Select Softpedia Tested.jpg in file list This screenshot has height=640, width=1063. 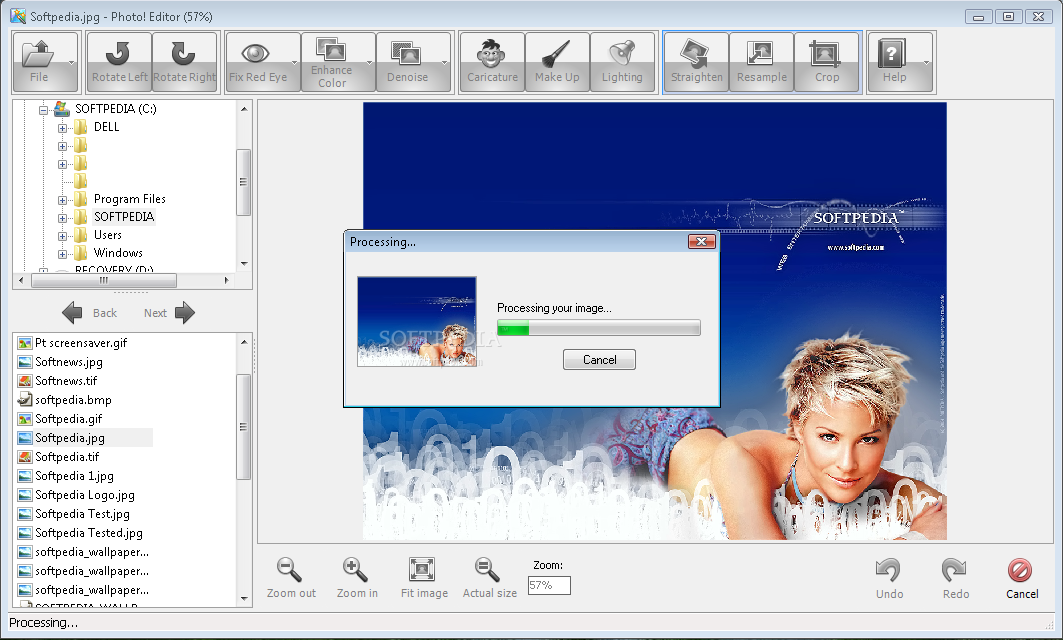(89, 532)
